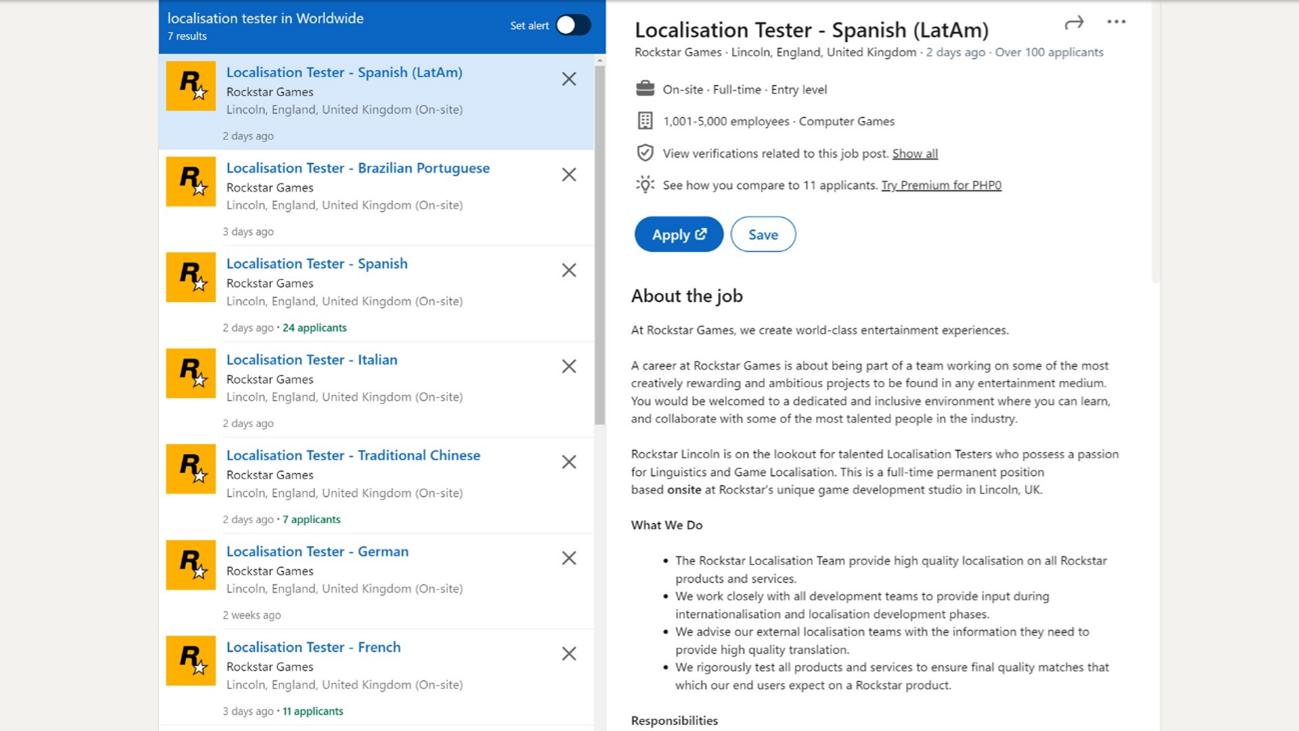Dismiss the Spanish (LatAm) job listing

pos(569,79)
